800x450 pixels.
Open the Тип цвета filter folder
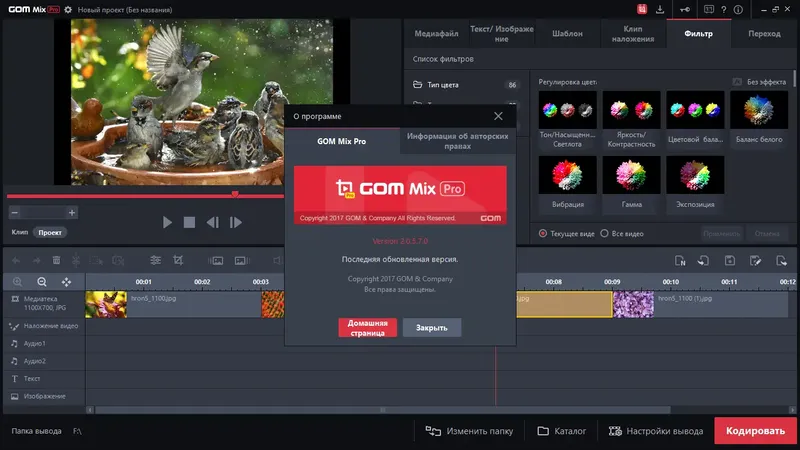pos(467,85)
